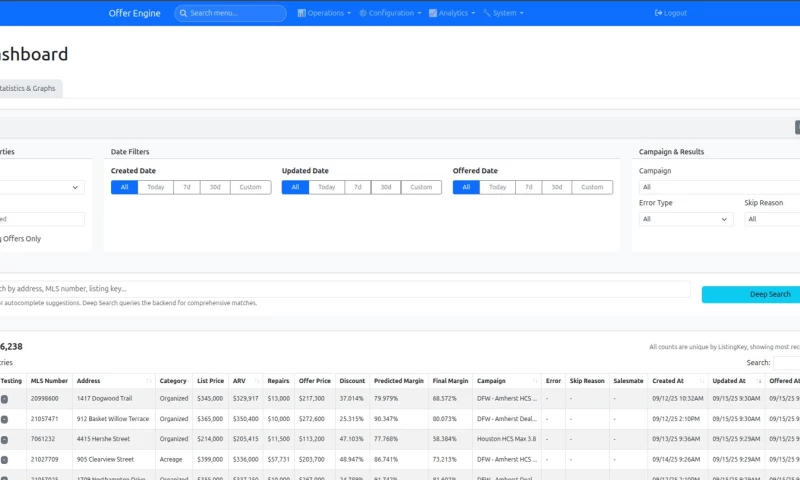Viewport: 800px width, 480px height.
Task: Select Today under Updated Date
Action: coord(327,187)
